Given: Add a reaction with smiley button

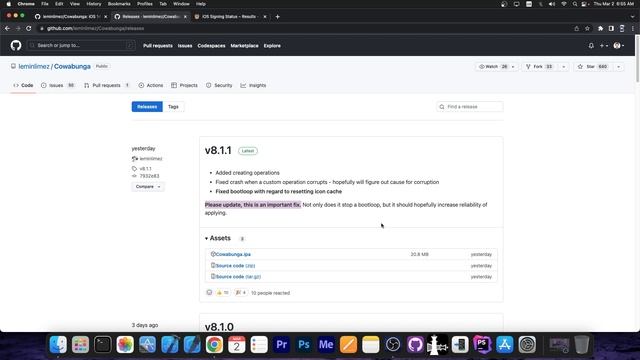Looking at the screenshot, I should coord(209,293).
